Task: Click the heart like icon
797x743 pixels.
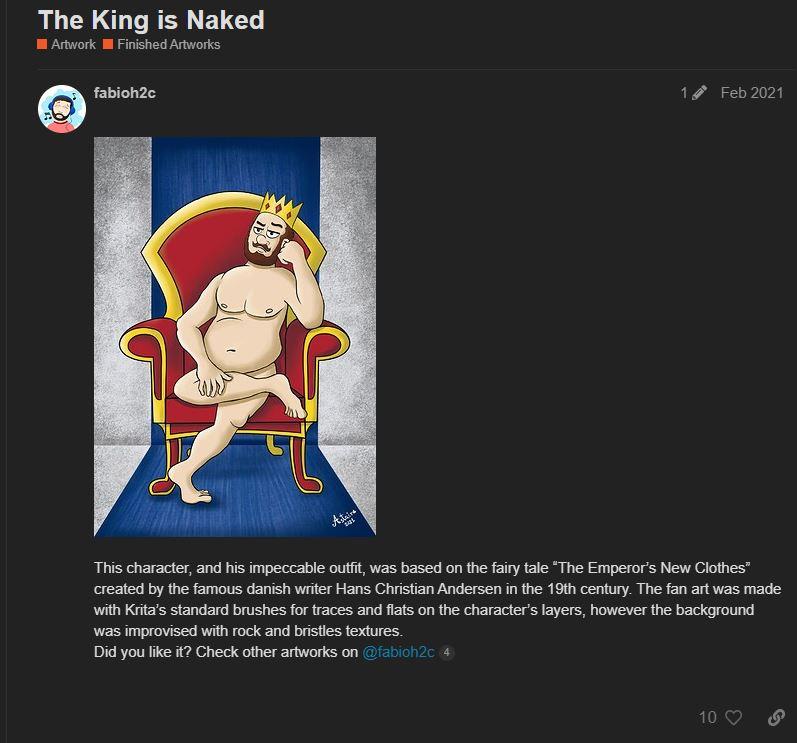Action: tap(733, 718)
